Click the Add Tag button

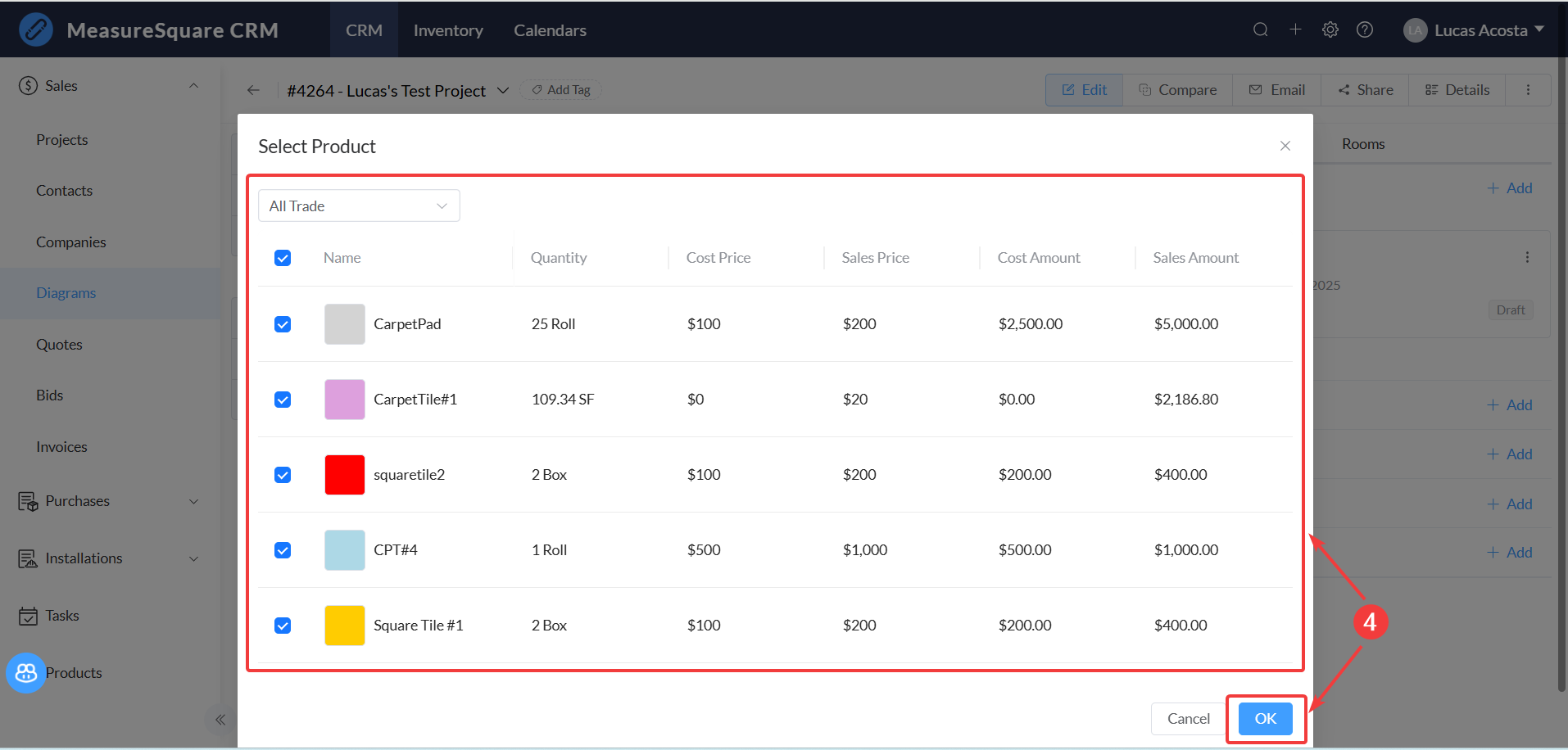click(561, 90)
